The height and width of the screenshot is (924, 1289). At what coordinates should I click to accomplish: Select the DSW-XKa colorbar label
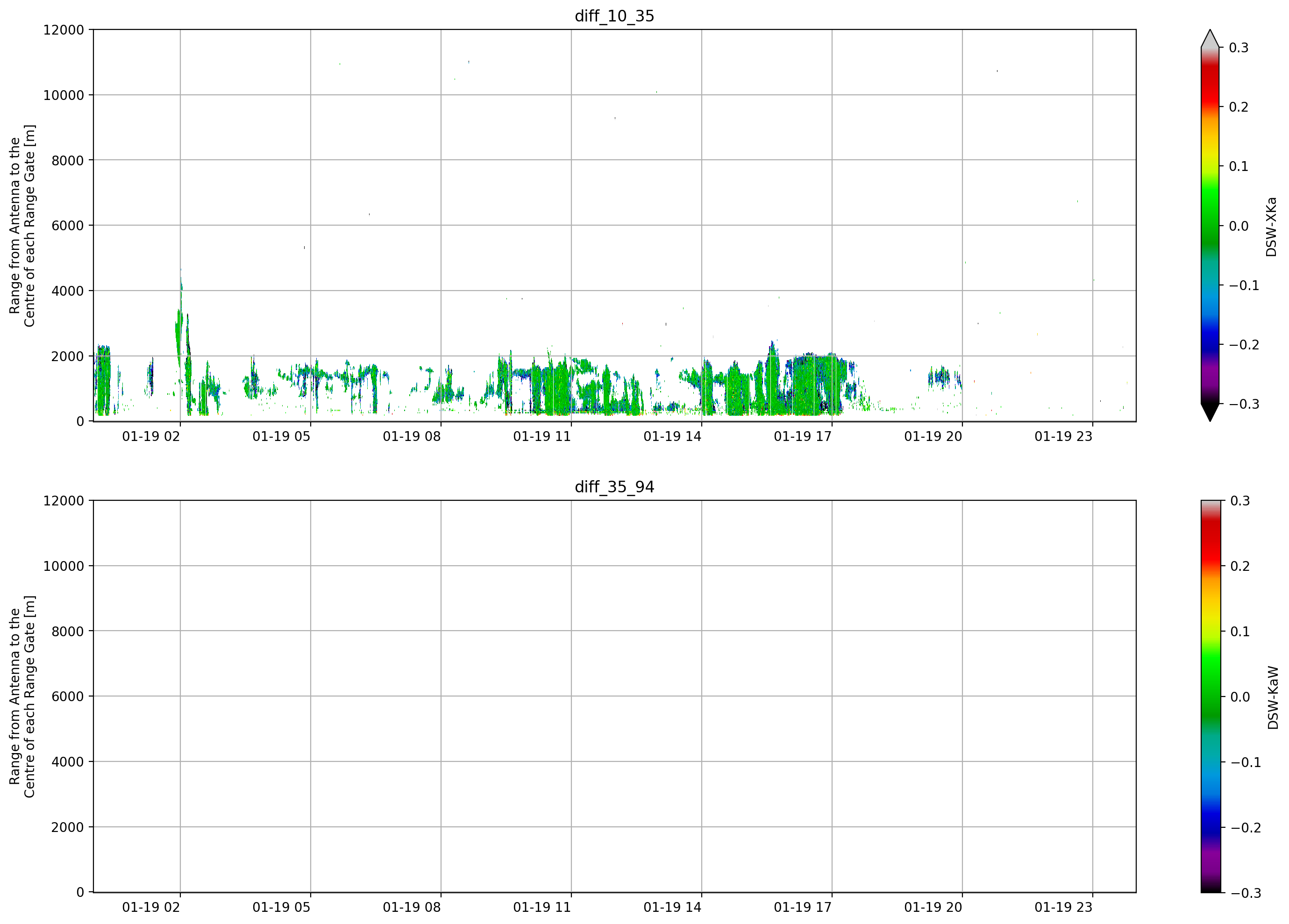click(x=1271, y=227)
